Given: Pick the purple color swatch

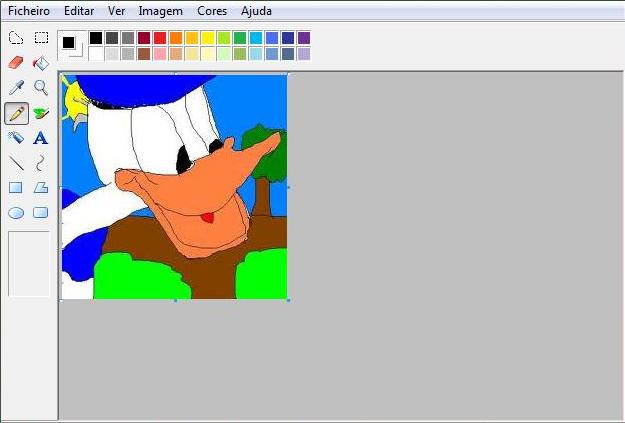Looking at the screenshot, I should [x=304, y=38].
